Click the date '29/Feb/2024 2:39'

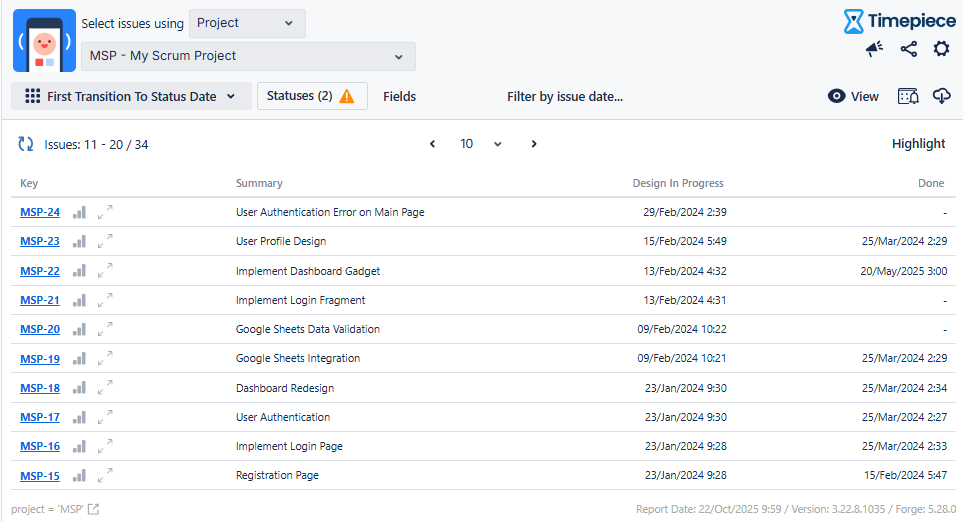(685, 212)
